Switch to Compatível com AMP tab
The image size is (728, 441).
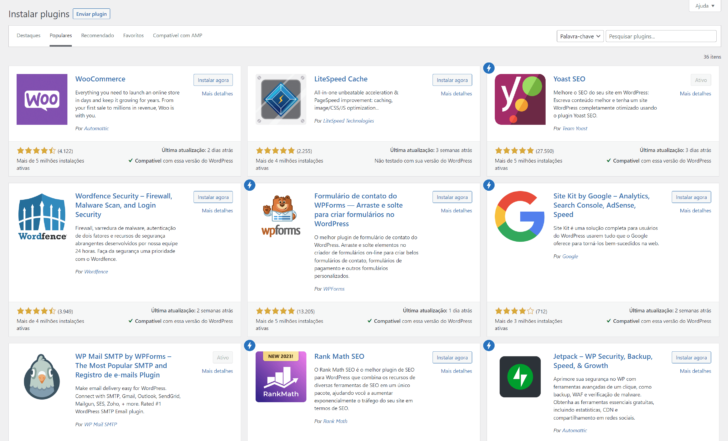177,35
